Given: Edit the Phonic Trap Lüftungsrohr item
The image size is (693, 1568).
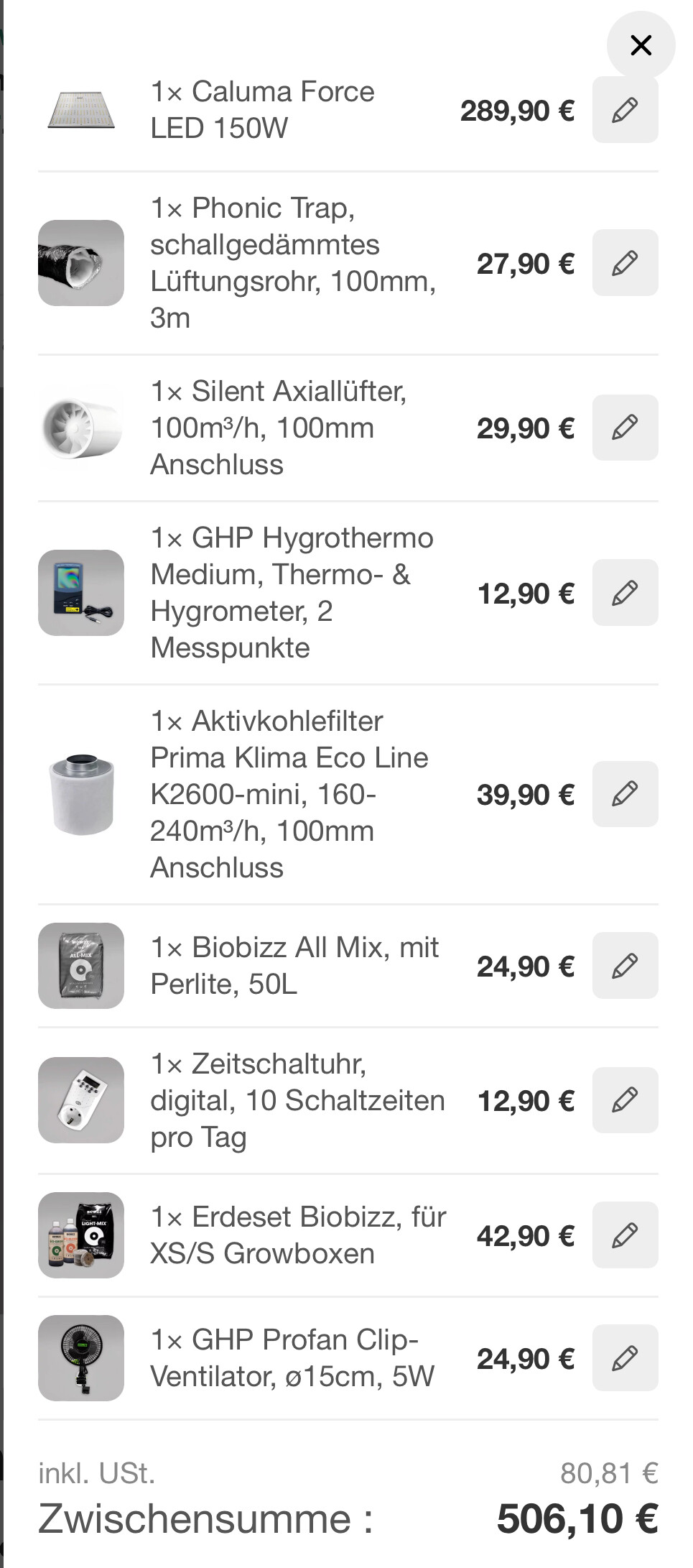Looking at the screenshot, I should pyautogui.click(x=625, y=263).
